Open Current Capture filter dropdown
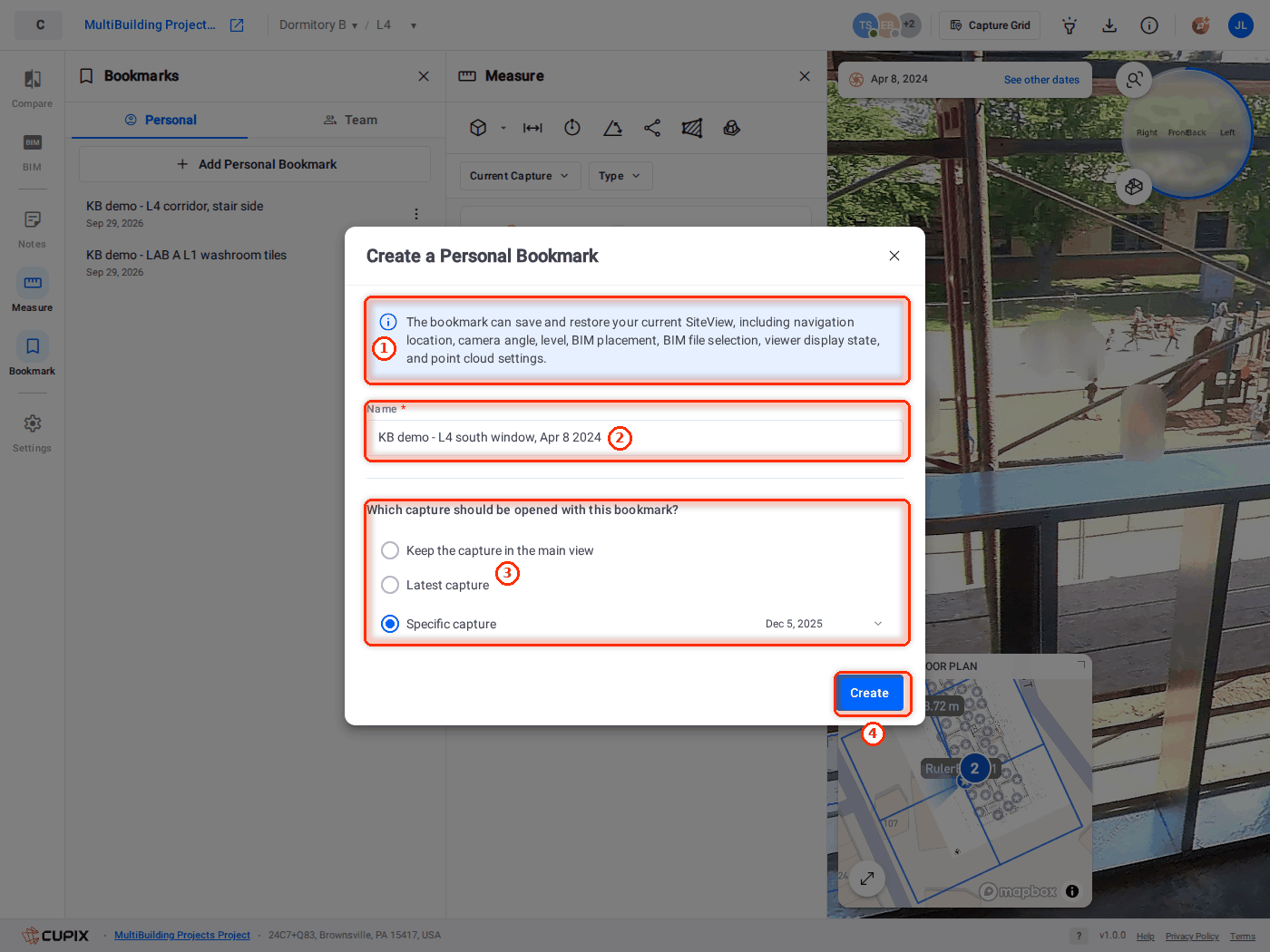Image resolution: width=1270 pixels, height=952 pixels. pos(520,176)
